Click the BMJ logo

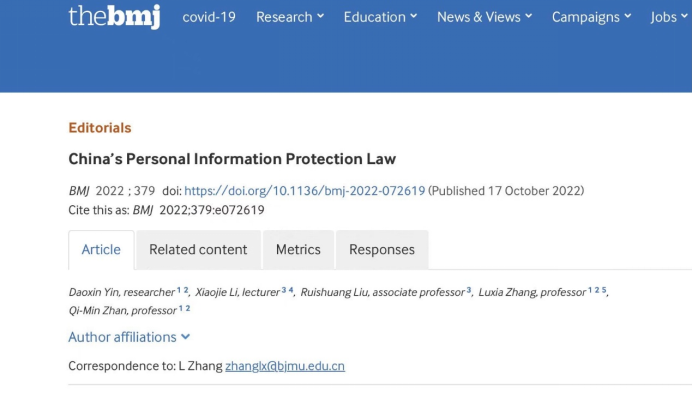114,17
